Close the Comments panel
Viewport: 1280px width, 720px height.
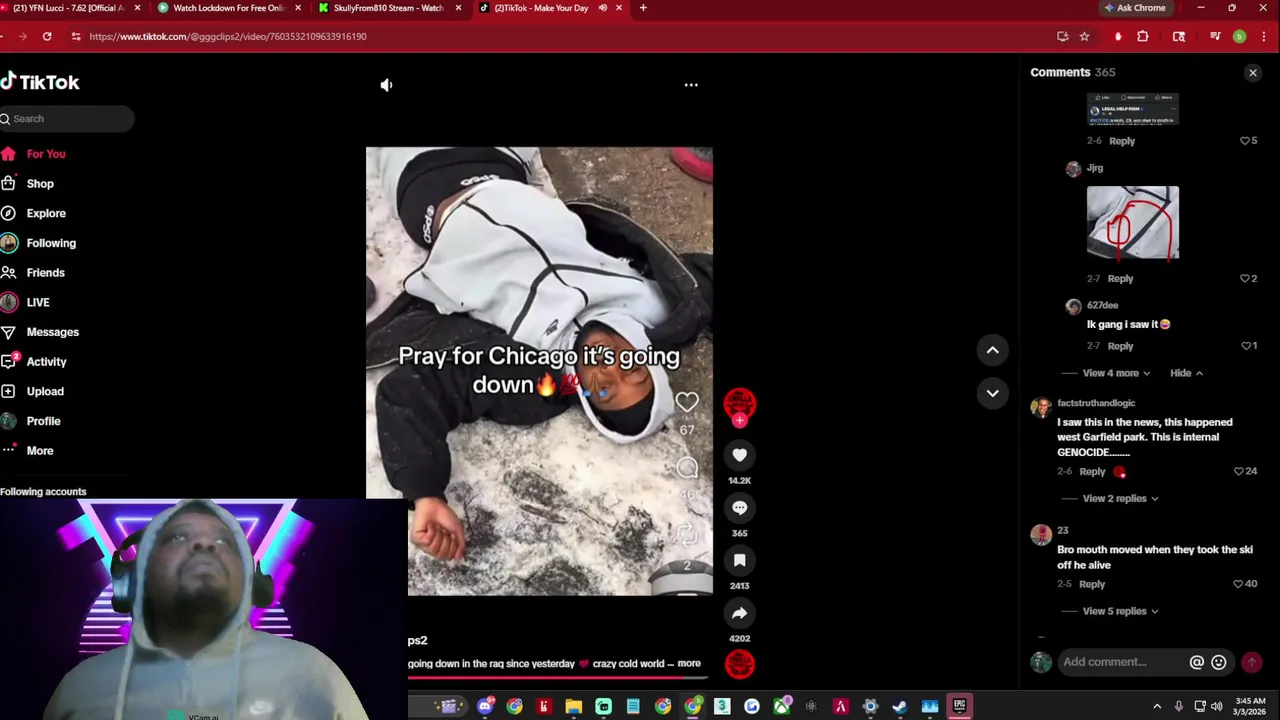coord(1253,73)
